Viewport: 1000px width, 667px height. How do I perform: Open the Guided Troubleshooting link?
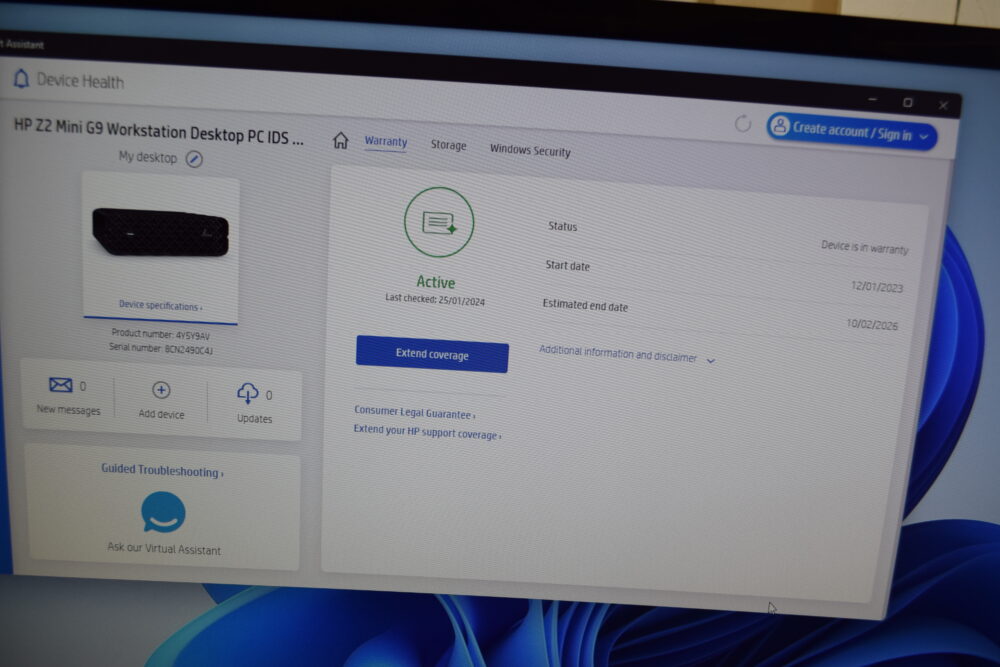pyautogui.click(x=162, y=471)
